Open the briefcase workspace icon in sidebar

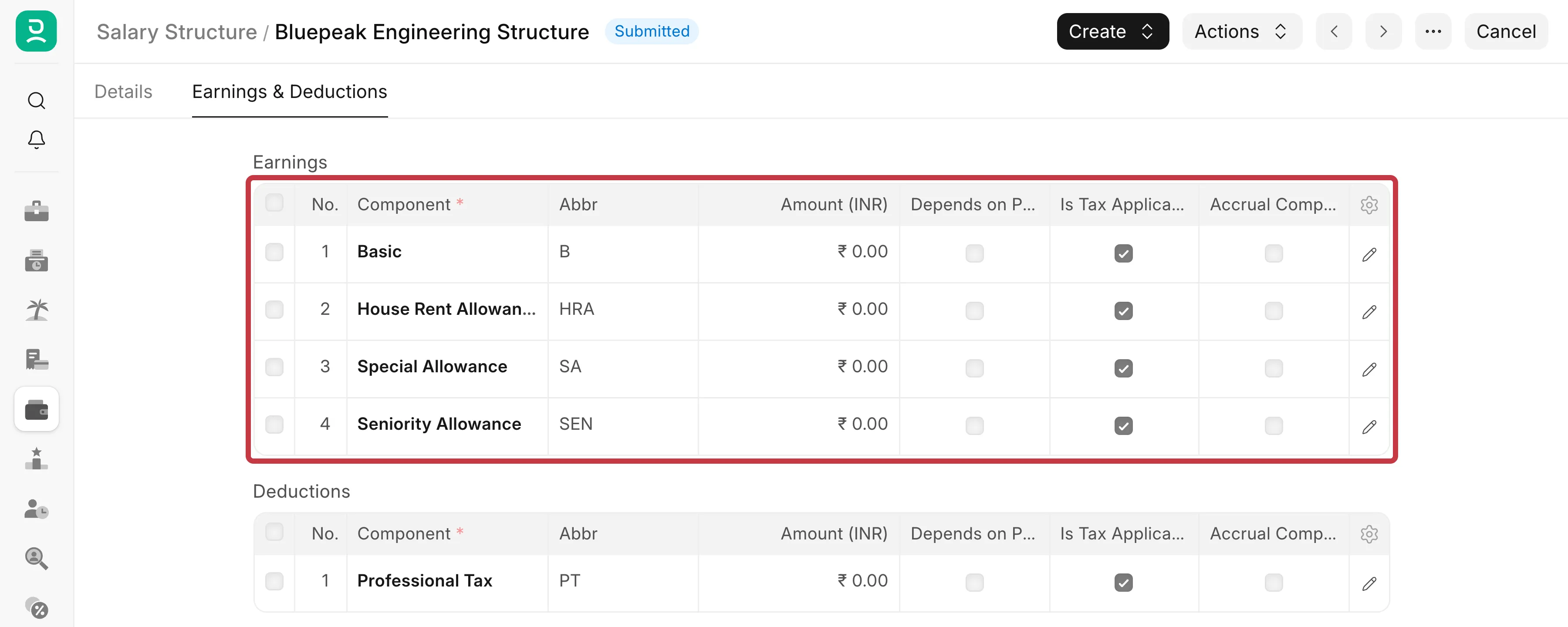point(37,211)
